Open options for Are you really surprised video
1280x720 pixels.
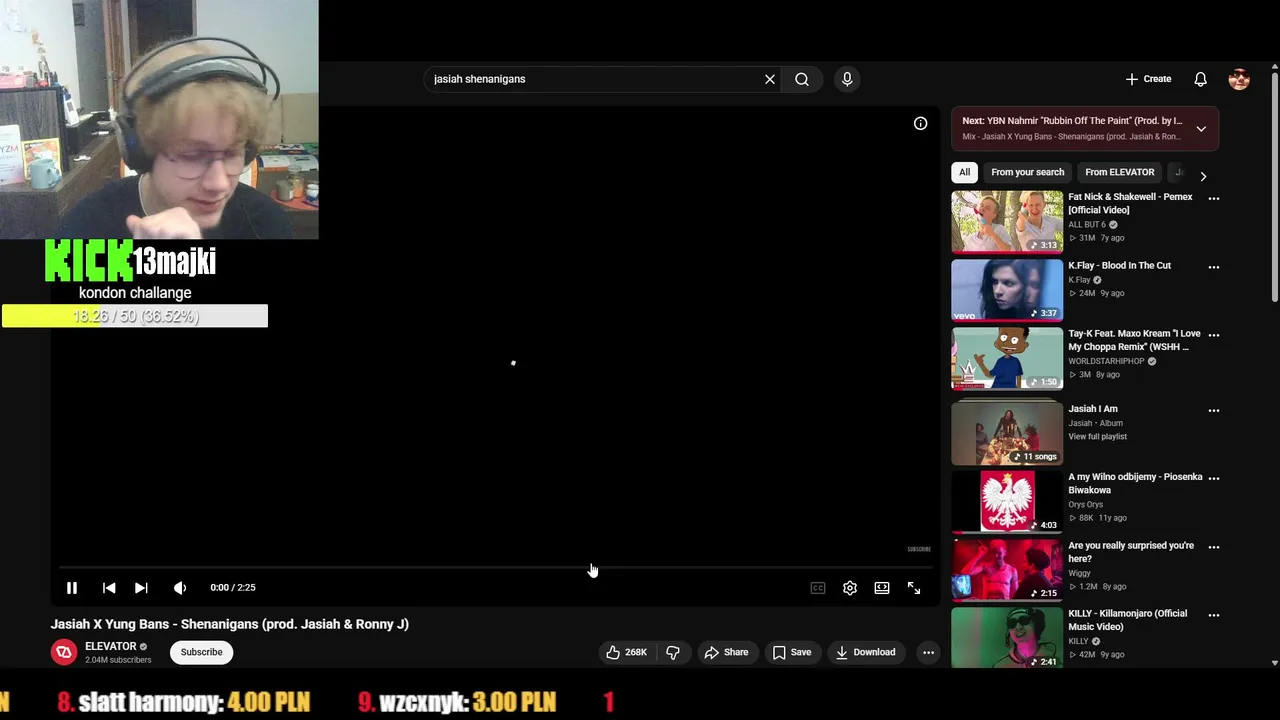pyautogui.click(x=1214, y=547)
